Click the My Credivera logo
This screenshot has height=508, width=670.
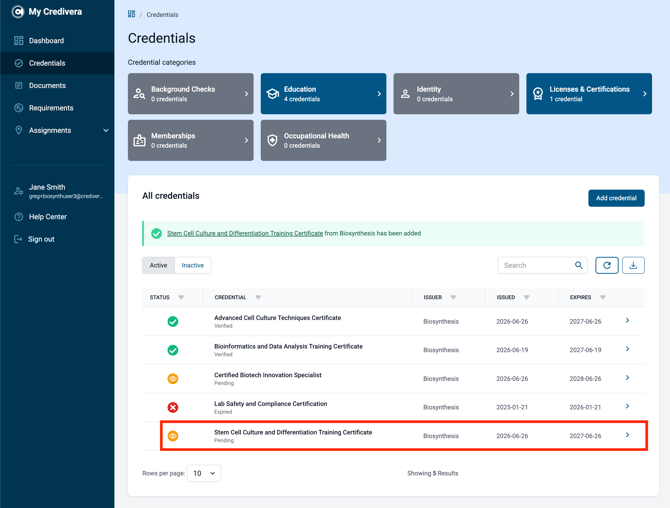click(x=46, y=12)
